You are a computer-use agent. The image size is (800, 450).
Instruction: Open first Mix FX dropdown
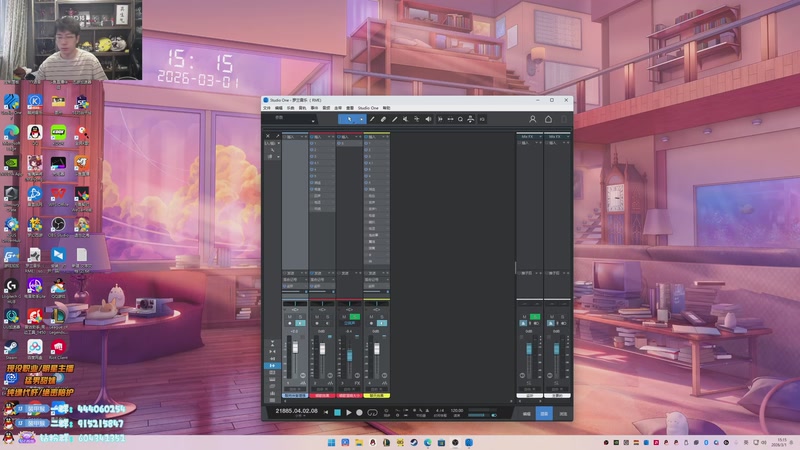click(540, 137)
